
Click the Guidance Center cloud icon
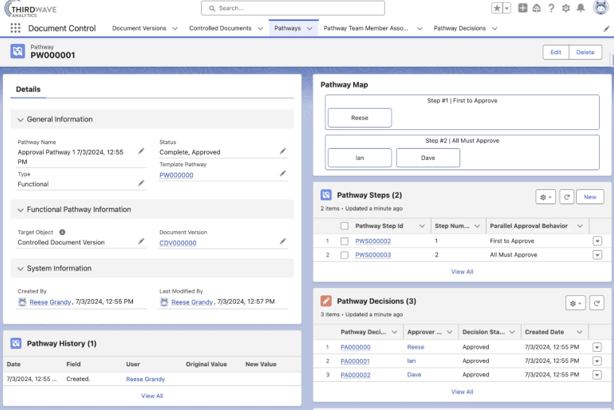[x=536, y=8]
